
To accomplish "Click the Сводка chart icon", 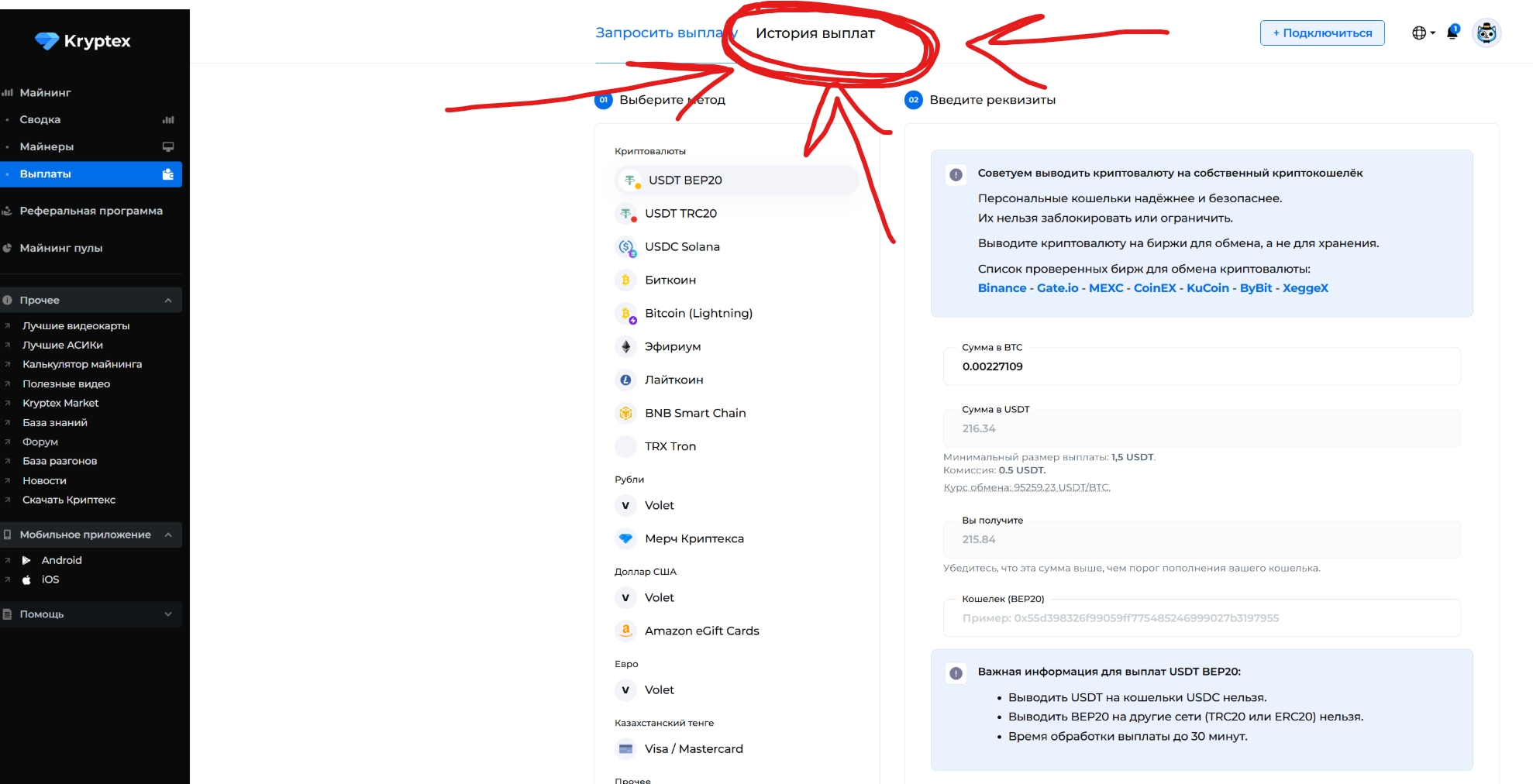I will click(x=168, y=120).
